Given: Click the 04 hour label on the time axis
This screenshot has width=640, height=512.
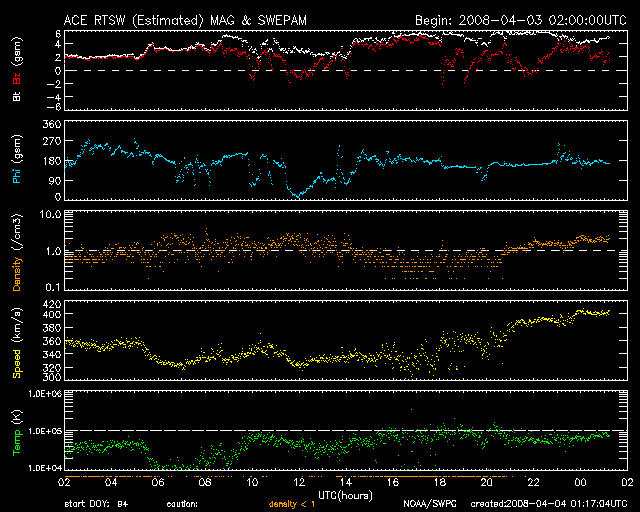Looking at the screenshot, I should coord(111,483).
